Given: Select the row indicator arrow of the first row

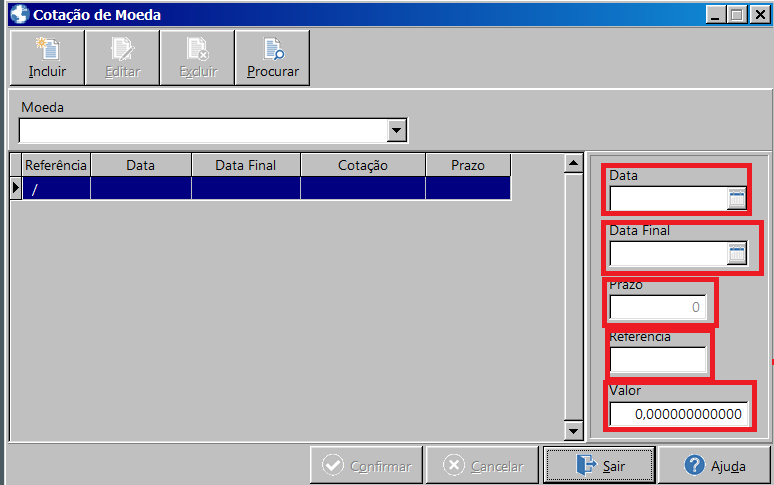Looking at the screenshot, I should [x=16, y=188].
